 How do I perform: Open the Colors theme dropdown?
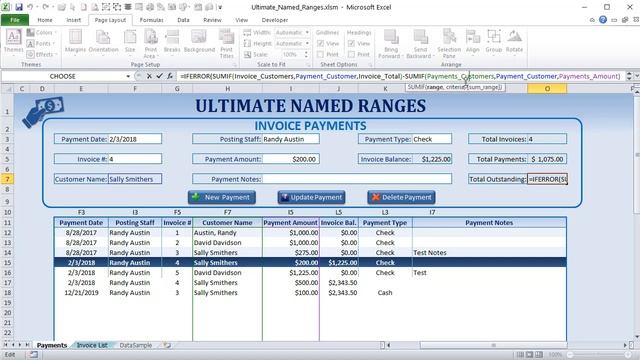(41, 32)
